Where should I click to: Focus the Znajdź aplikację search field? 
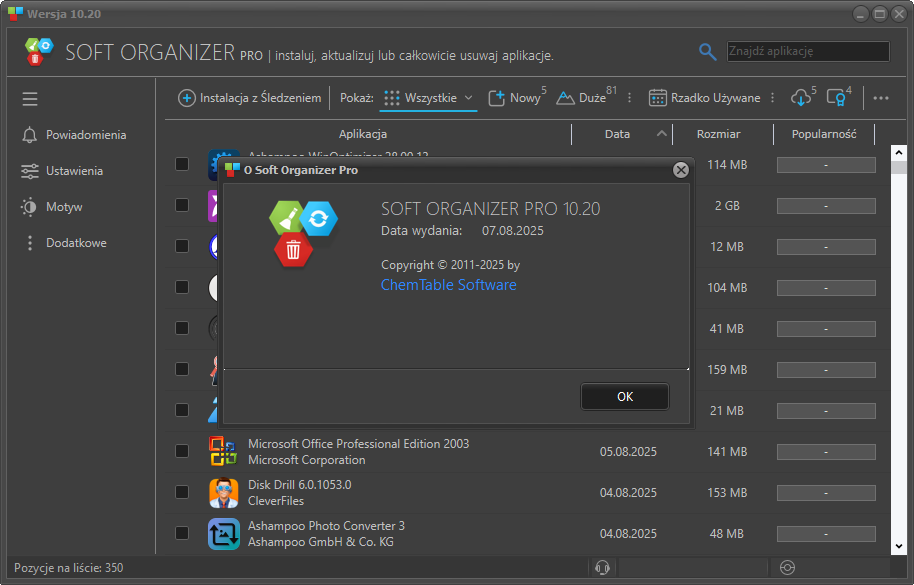[808, 51]
